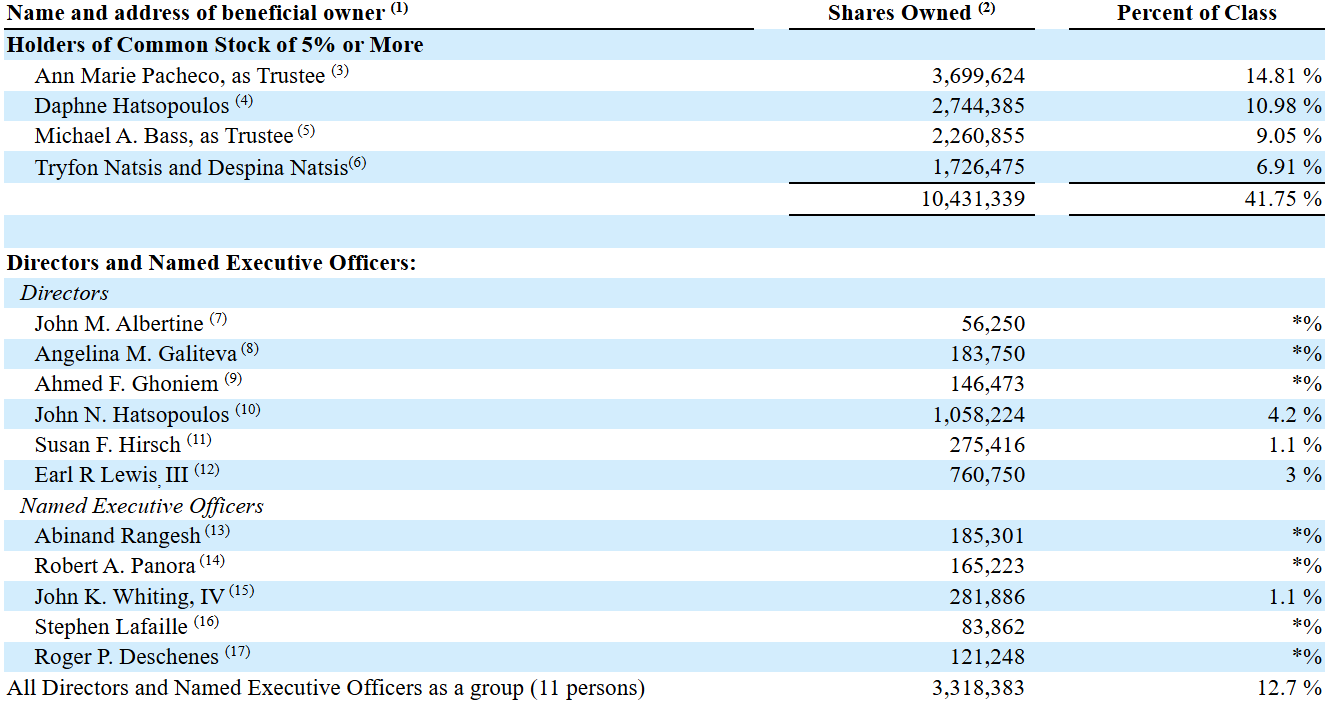
Task: Click the shares value 1,726,475
Action: [978, 168]
